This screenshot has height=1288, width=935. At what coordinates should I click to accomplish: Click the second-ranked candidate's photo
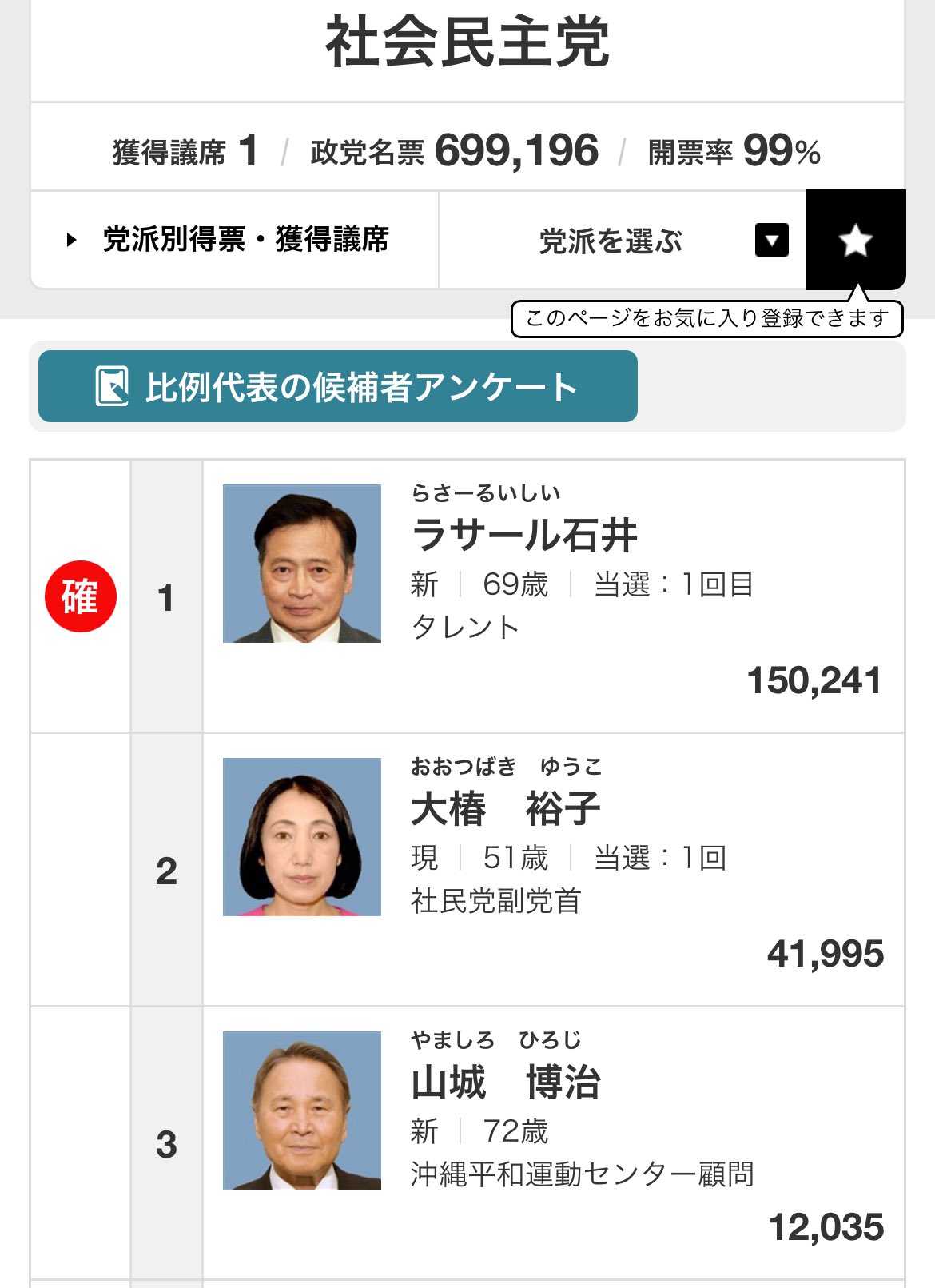pos(302,837)
